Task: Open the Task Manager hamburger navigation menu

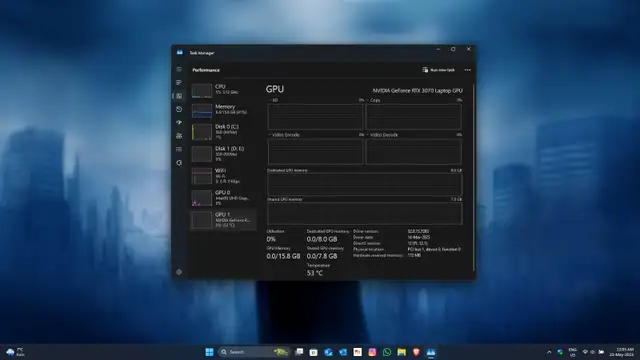Action: (x=179, y=69)
